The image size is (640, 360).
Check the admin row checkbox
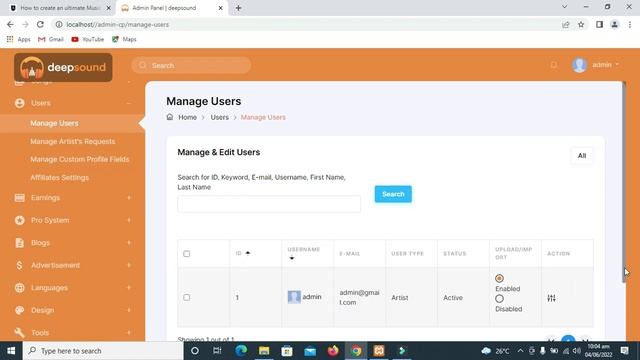pyautogui.click(x=187, y=298)
